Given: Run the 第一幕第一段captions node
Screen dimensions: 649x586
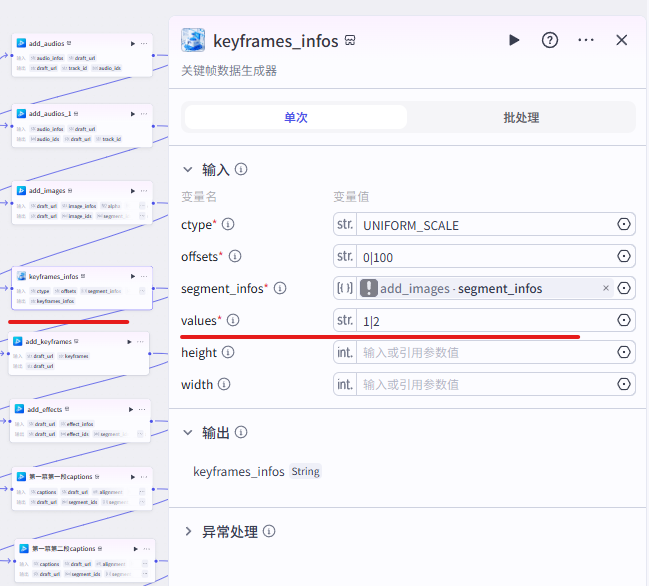Looking at the screenshot, I should (133, 477).
